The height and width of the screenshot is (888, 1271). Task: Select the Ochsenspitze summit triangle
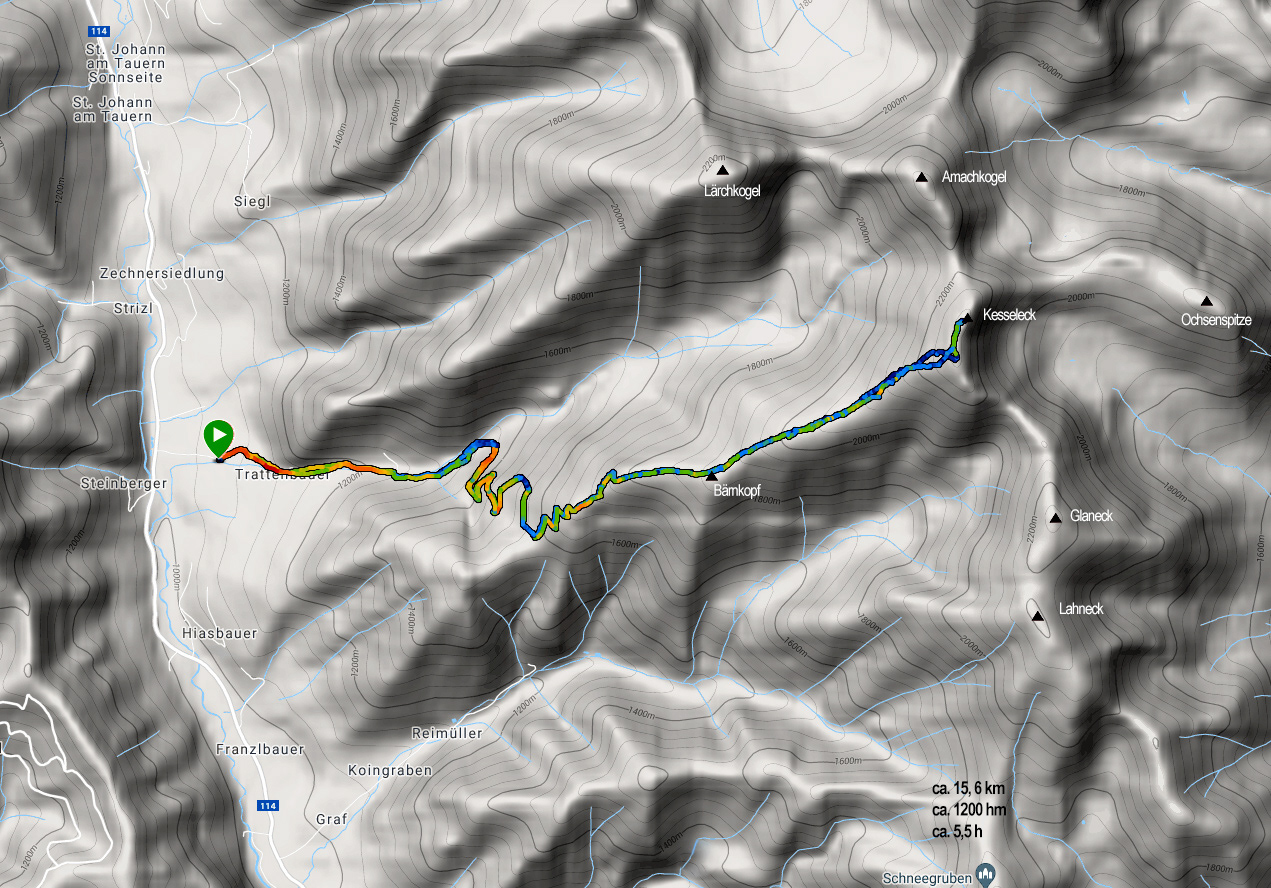click(1206, 301)
